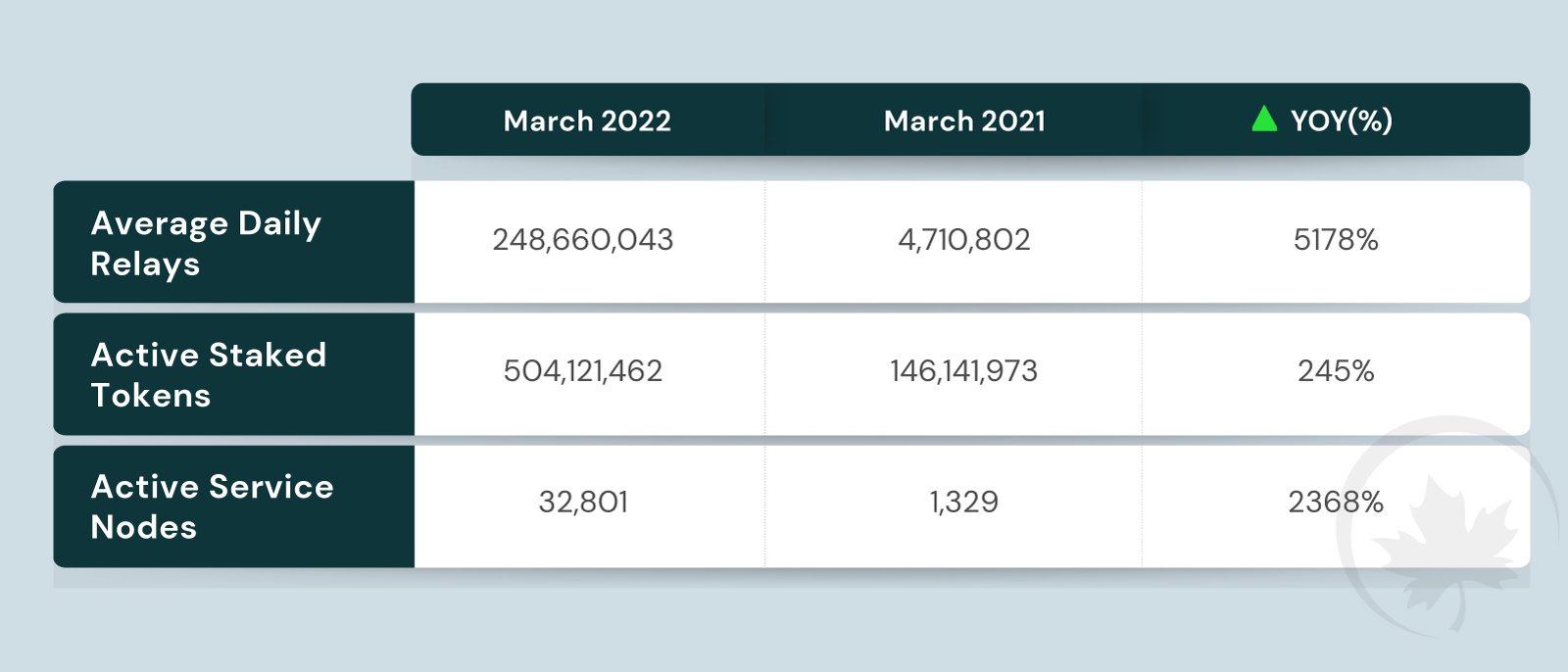The height and width of the screenshot is (672, 1568).
Task: Click the 4,710,802 relays value
Action: coord(964,240)
